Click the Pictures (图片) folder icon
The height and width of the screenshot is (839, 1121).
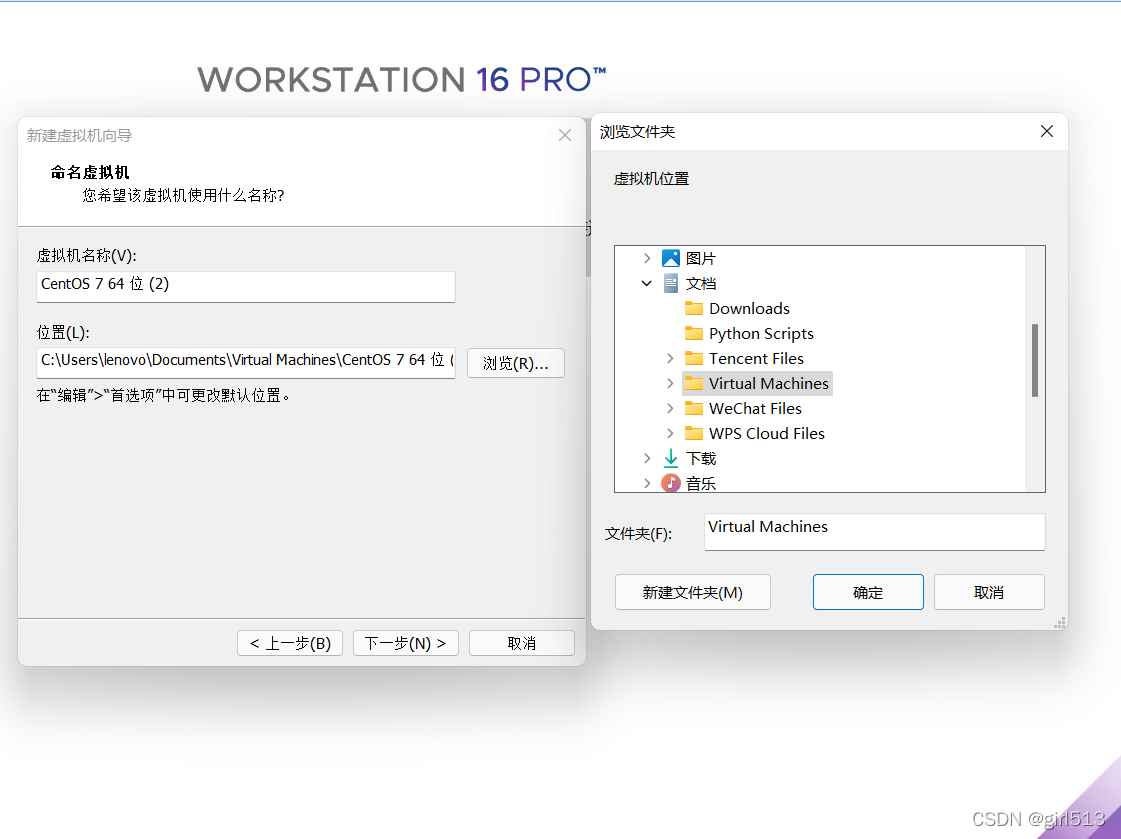671,258
